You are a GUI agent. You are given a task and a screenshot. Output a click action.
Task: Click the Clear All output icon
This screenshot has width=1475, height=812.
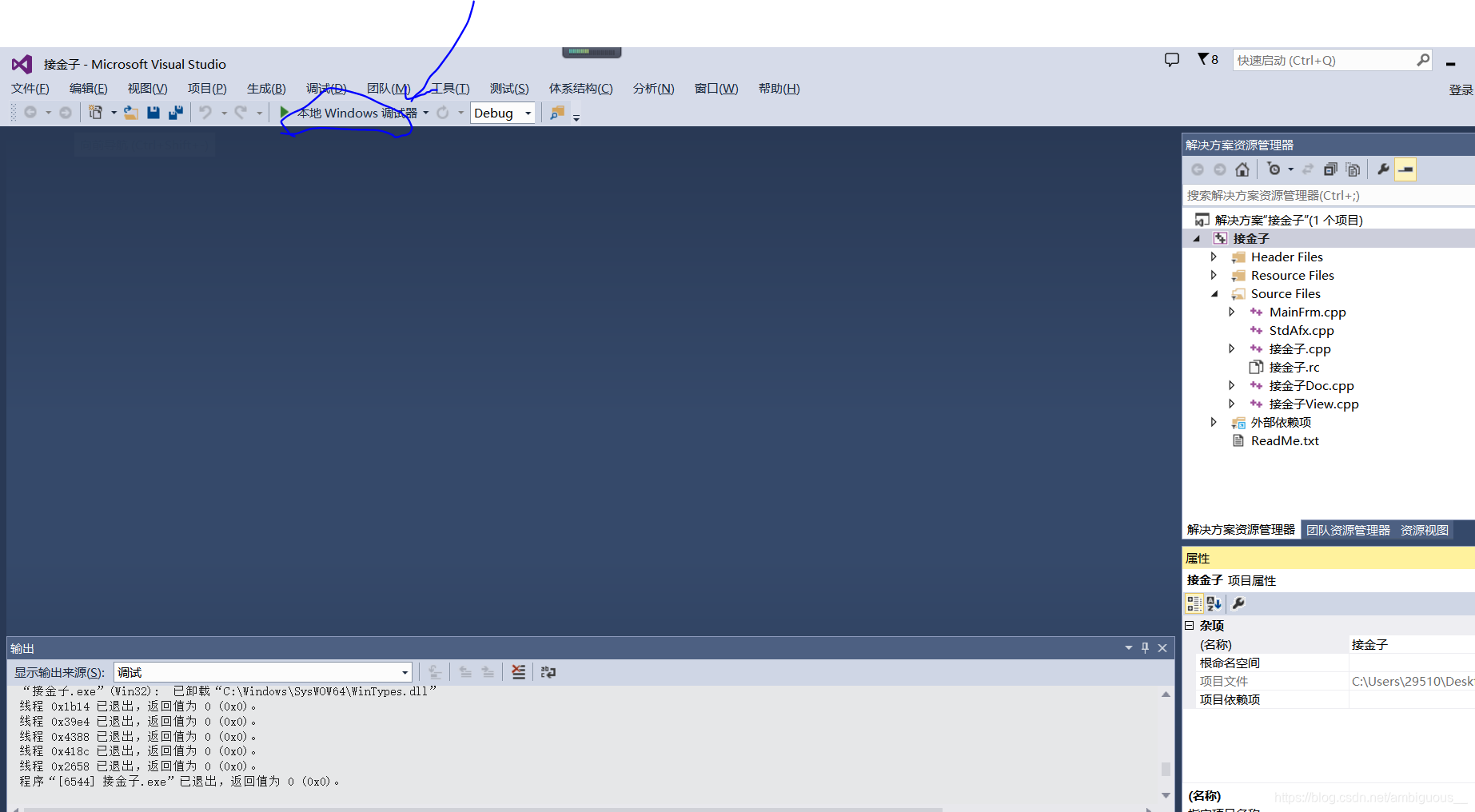tap(518, 672)
